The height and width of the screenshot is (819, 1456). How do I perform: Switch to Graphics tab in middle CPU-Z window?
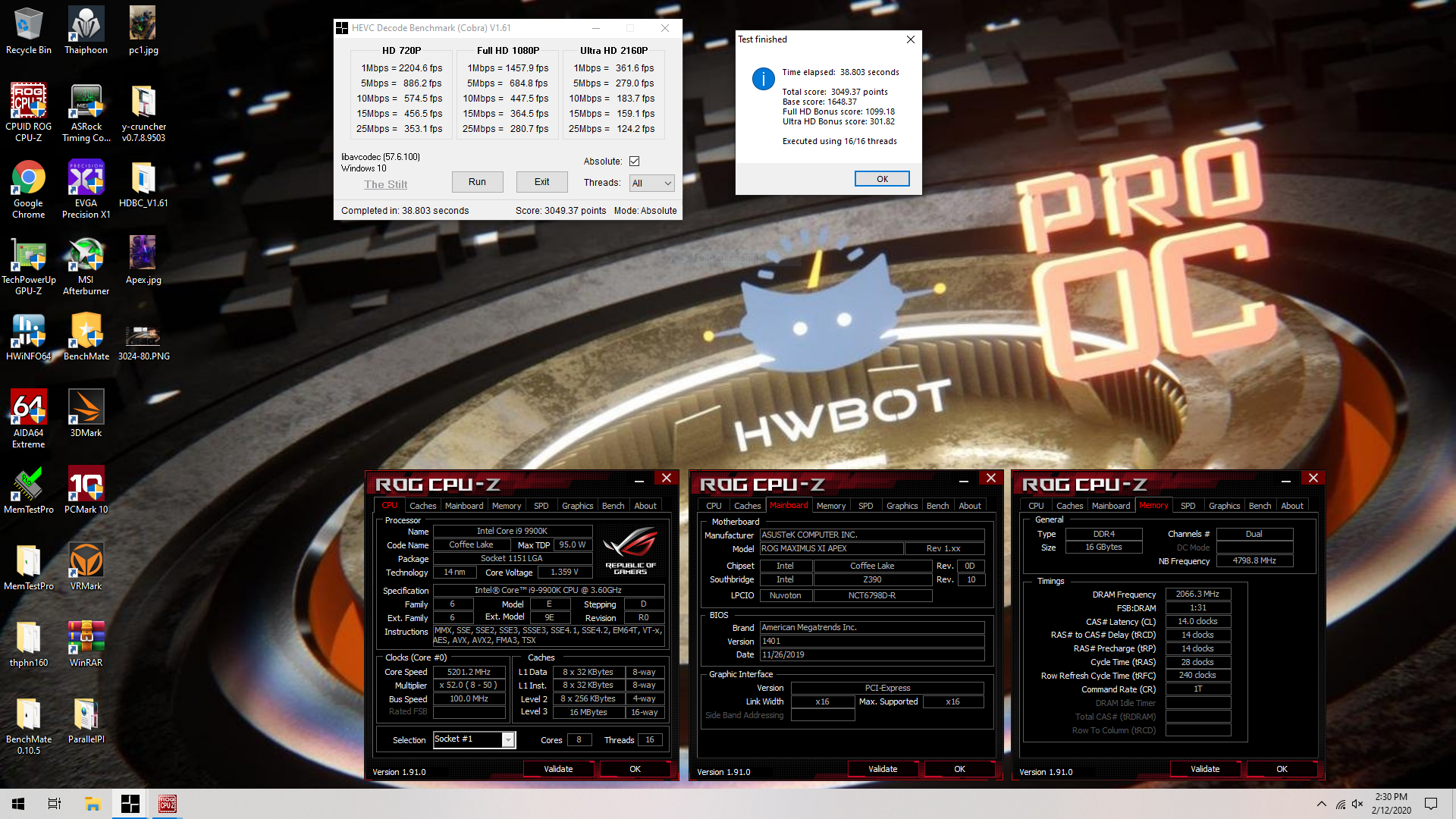(902, 506)
